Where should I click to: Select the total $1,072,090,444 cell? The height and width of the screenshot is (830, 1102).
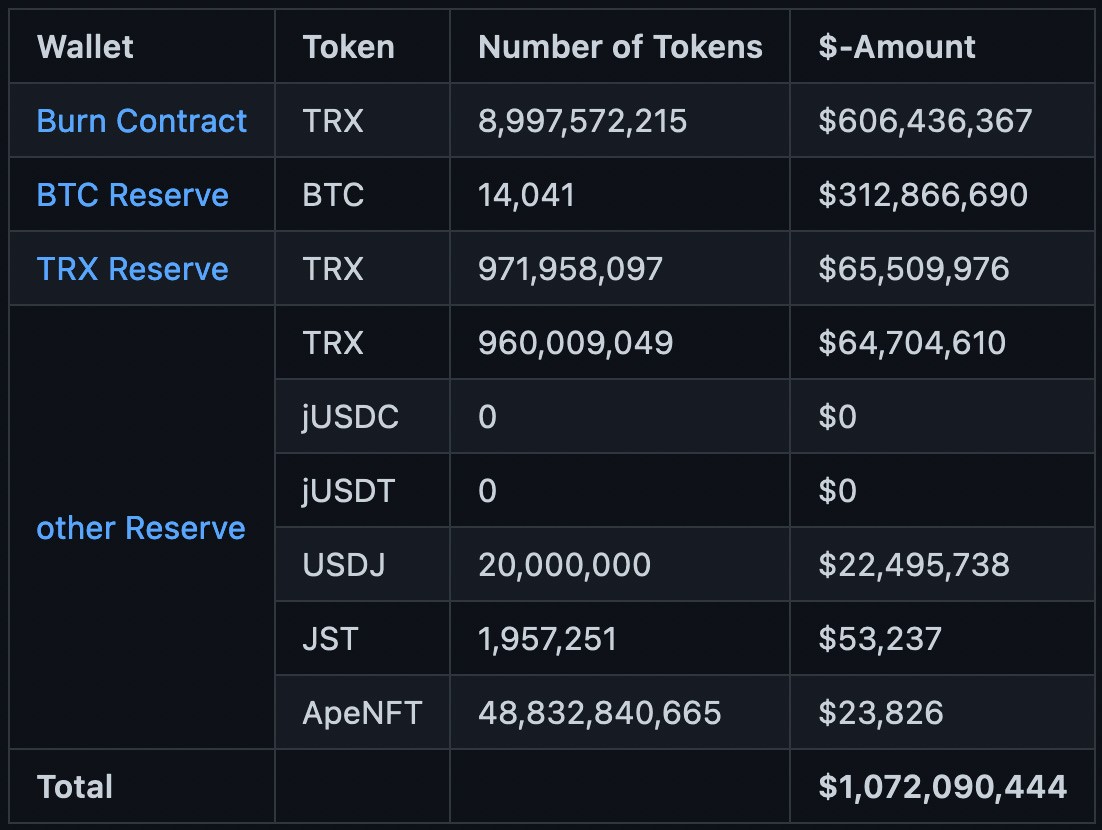(942, 787)
